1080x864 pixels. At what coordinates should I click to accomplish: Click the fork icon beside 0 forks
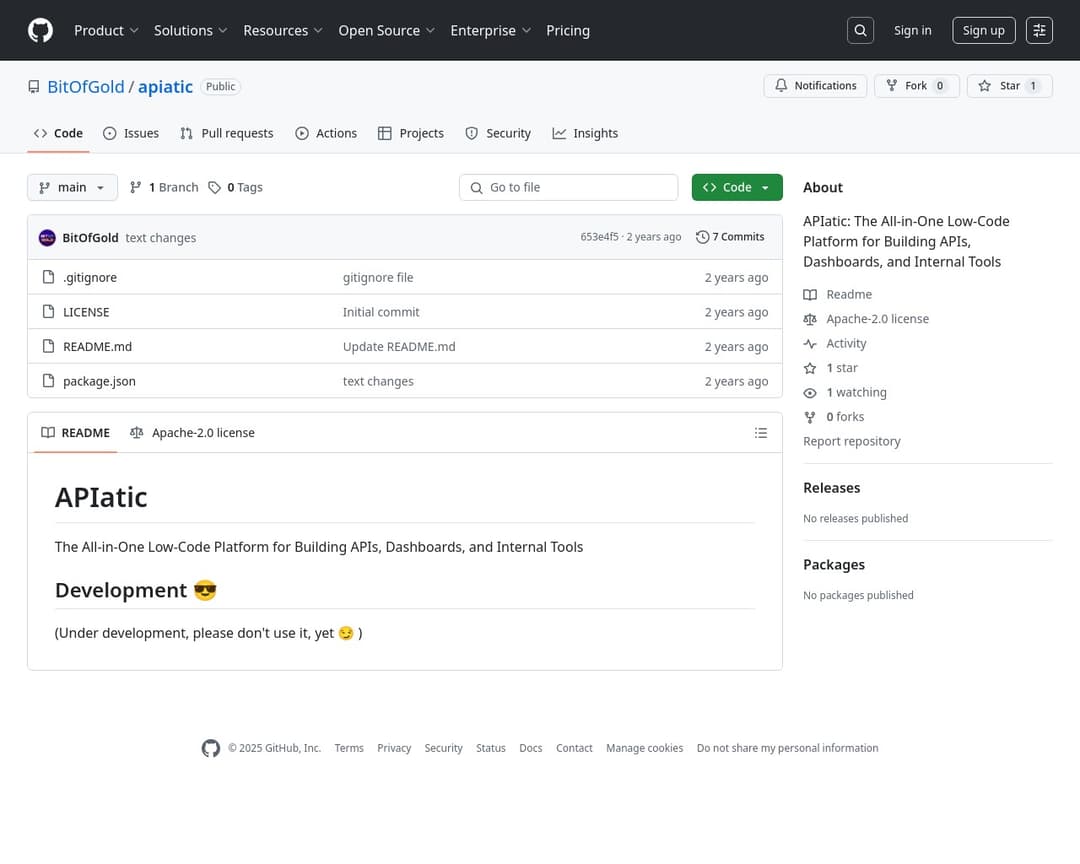point(810,417)
